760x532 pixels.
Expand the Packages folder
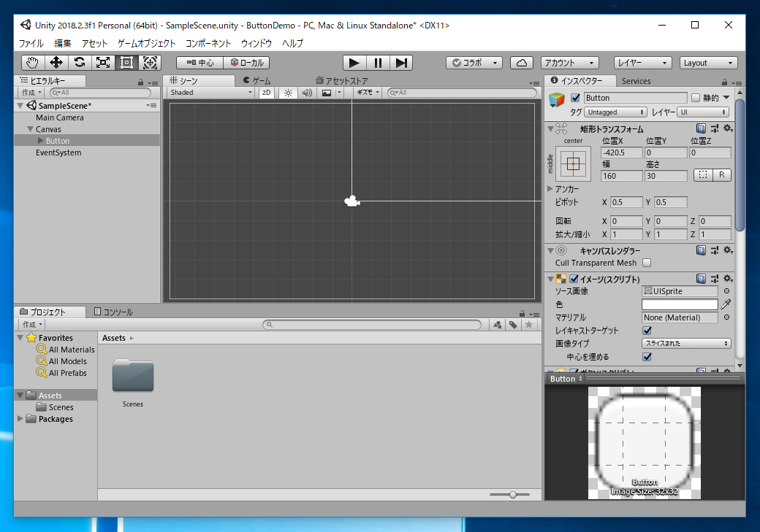pyautogui.click(x=20, y=419)
